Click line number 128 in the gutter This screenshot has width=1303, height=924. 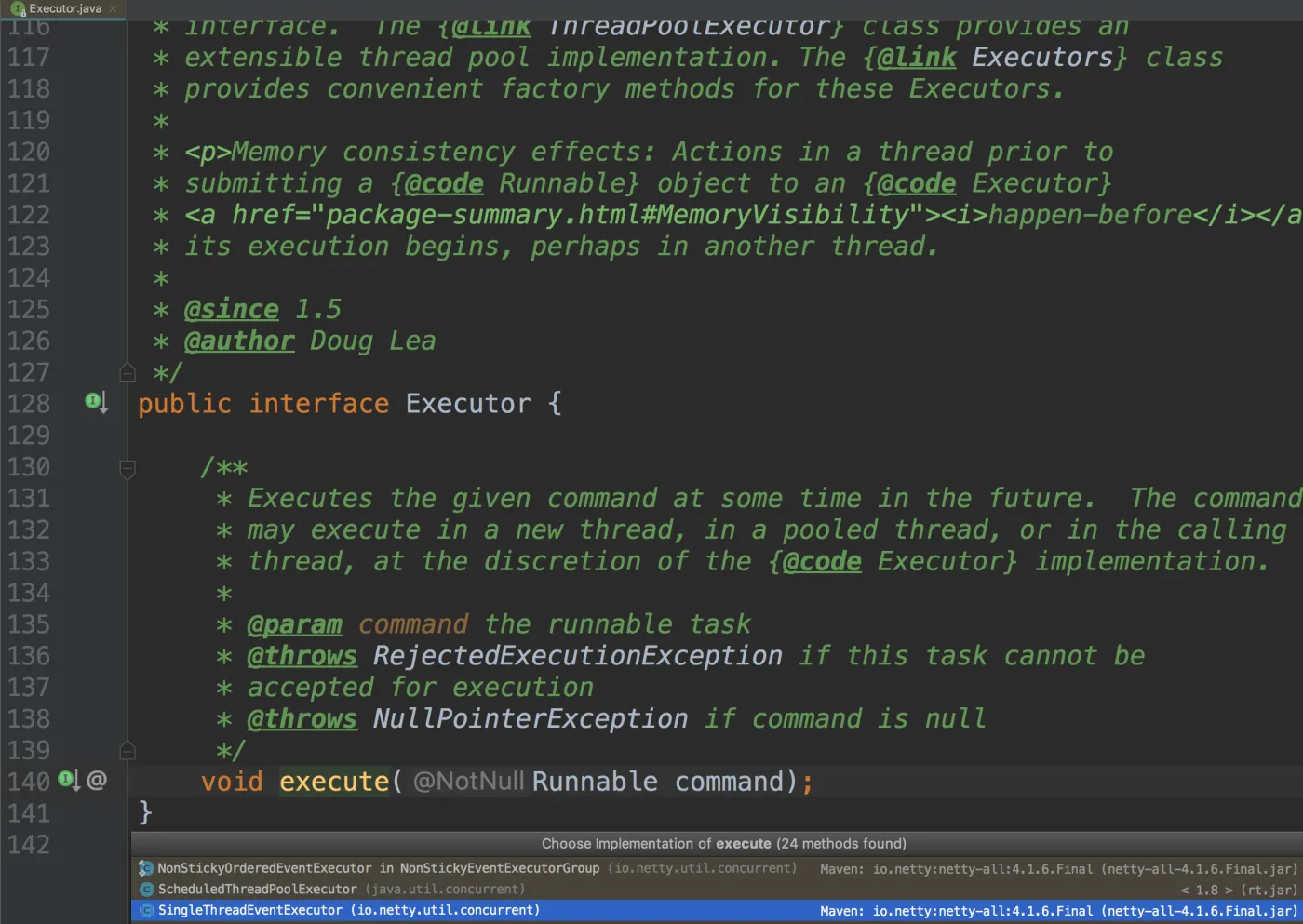[29, 403]
